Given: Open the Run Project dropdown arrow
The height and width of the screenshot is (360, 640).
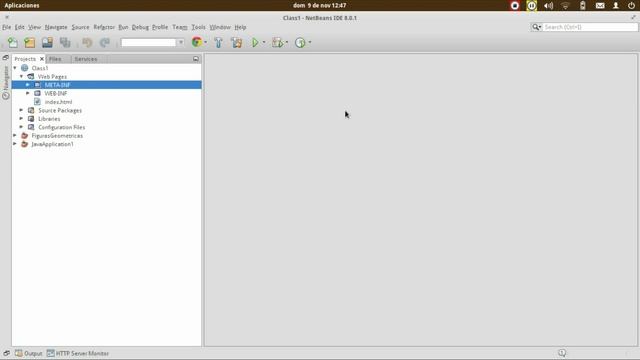Looking at the screenshot, I should click(264, 42).
